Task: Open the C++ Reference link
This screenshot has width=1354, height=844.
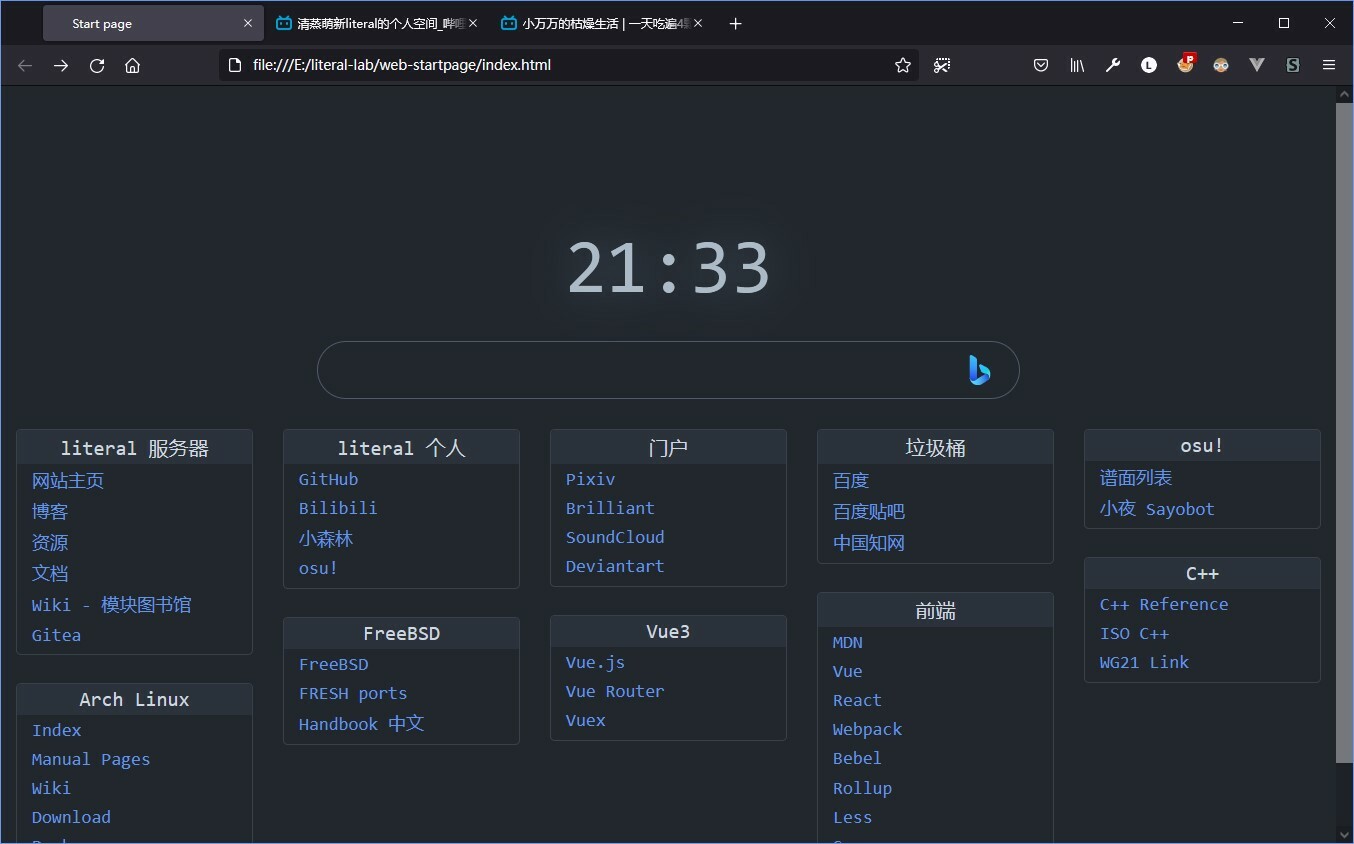Action: 1164,604
